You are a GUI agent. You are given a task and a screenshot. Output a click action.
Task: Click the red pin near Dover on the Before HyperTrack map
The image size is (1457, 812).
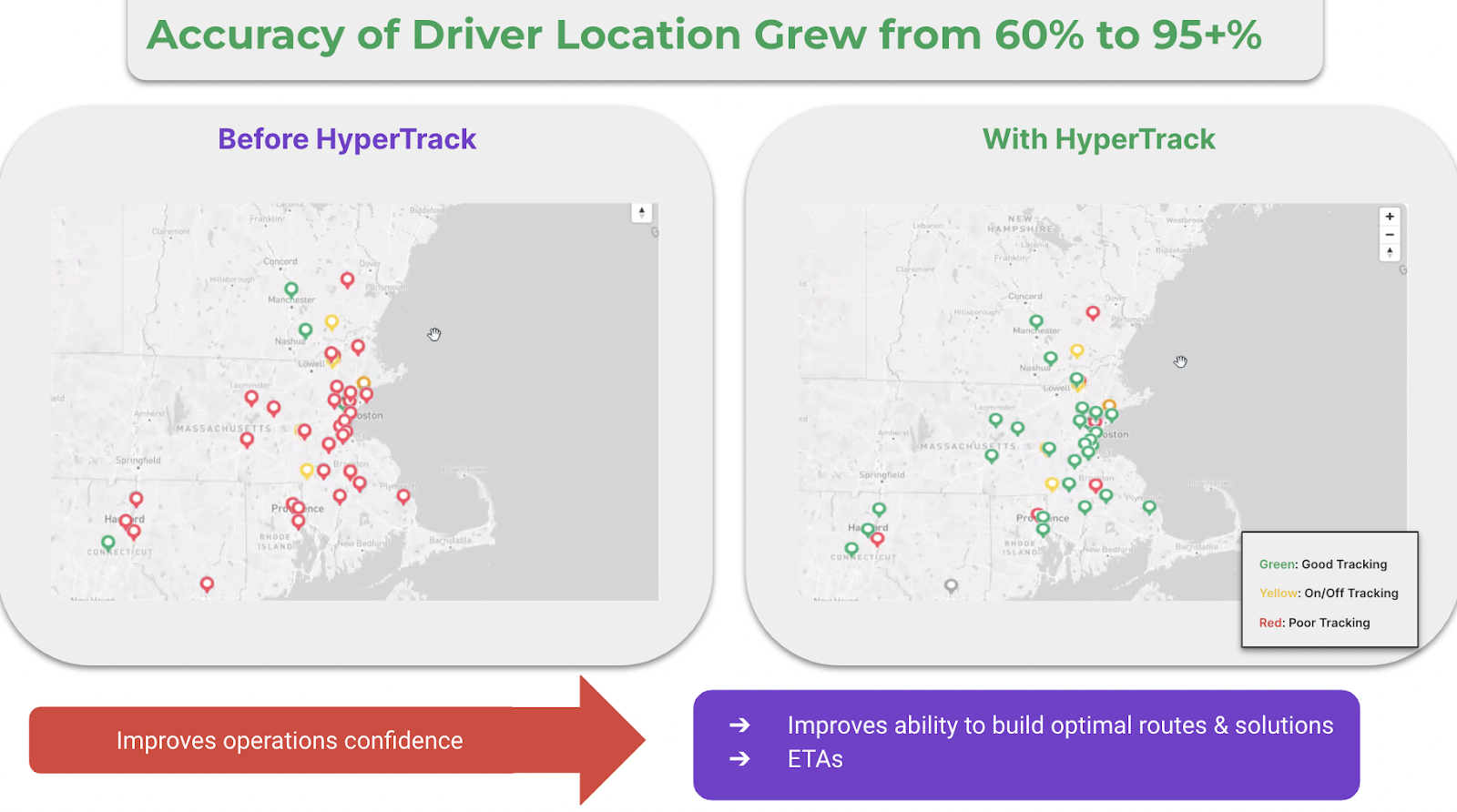347,280
